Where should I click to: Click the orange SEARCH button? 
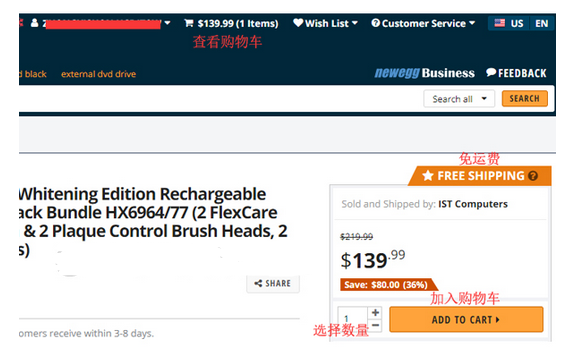coord(524,99)
